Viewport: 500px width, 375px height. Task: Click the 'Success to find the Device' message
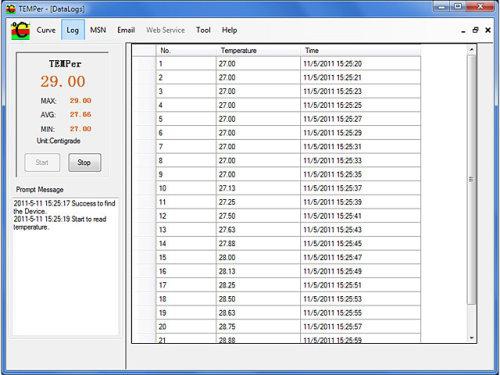coord(64,207)
